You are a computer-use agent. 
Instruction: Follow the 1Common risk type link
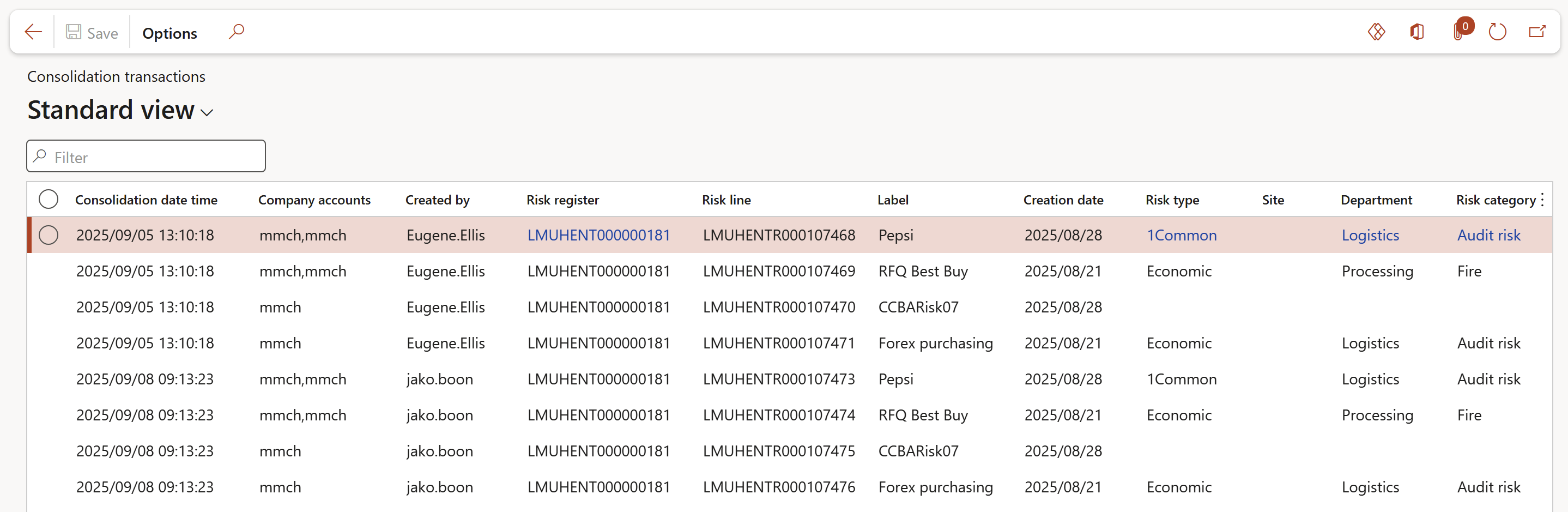click(1181, 235)
